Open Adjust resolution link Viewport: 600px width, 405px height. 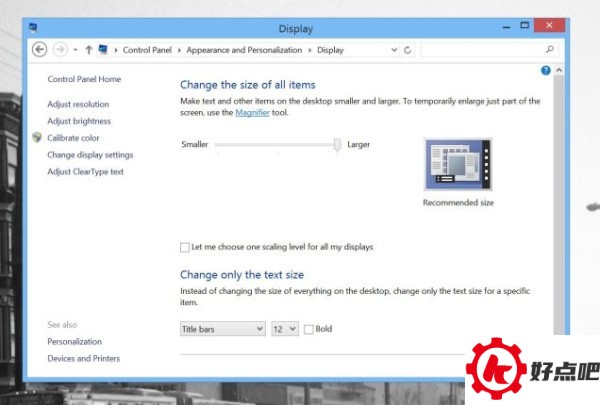pyautogui.click(x=78, y=104)
